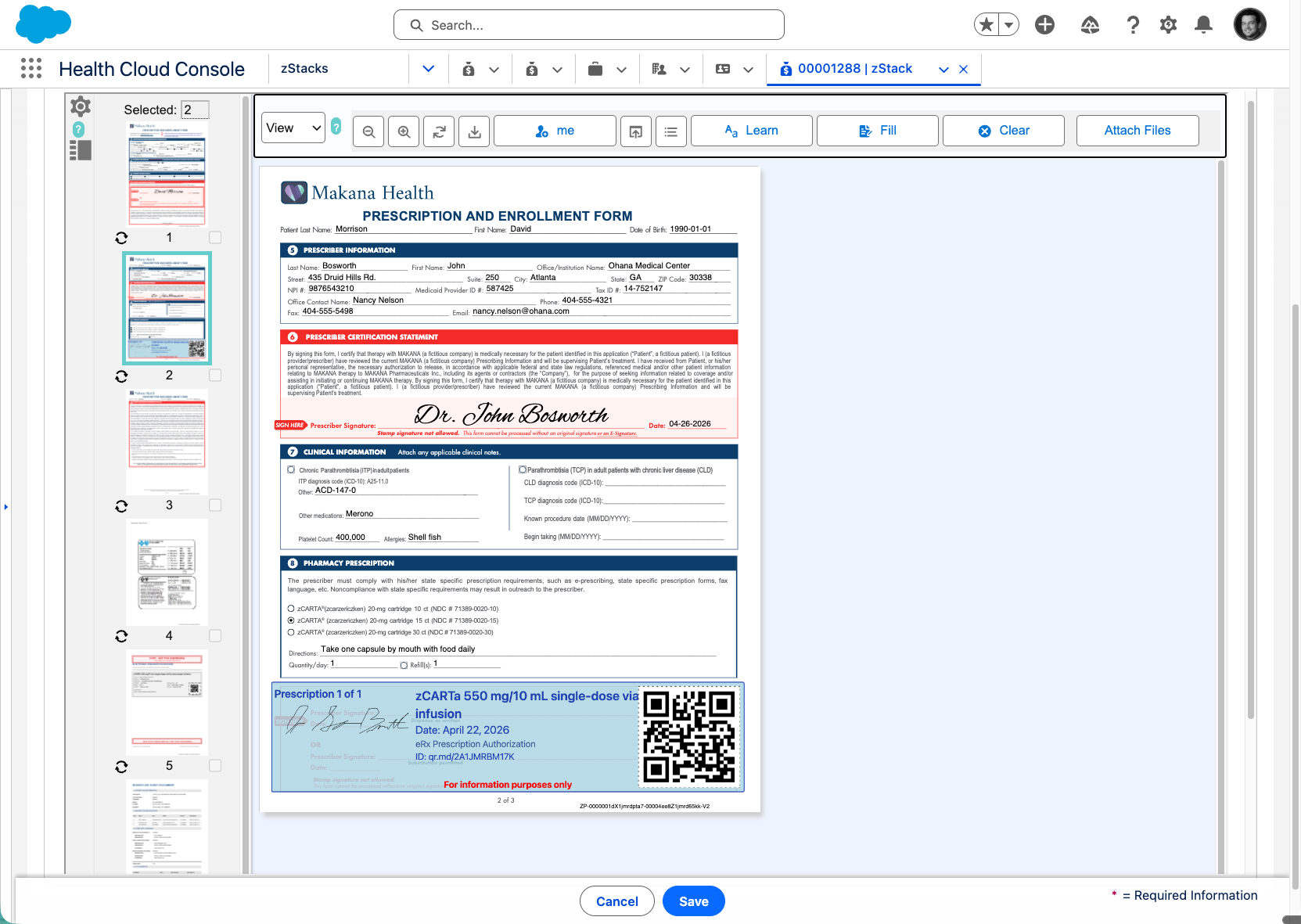The height and width of the screenshot is (924, 1301).
Task: Open the View dropdown
Action: coord(293,128)
